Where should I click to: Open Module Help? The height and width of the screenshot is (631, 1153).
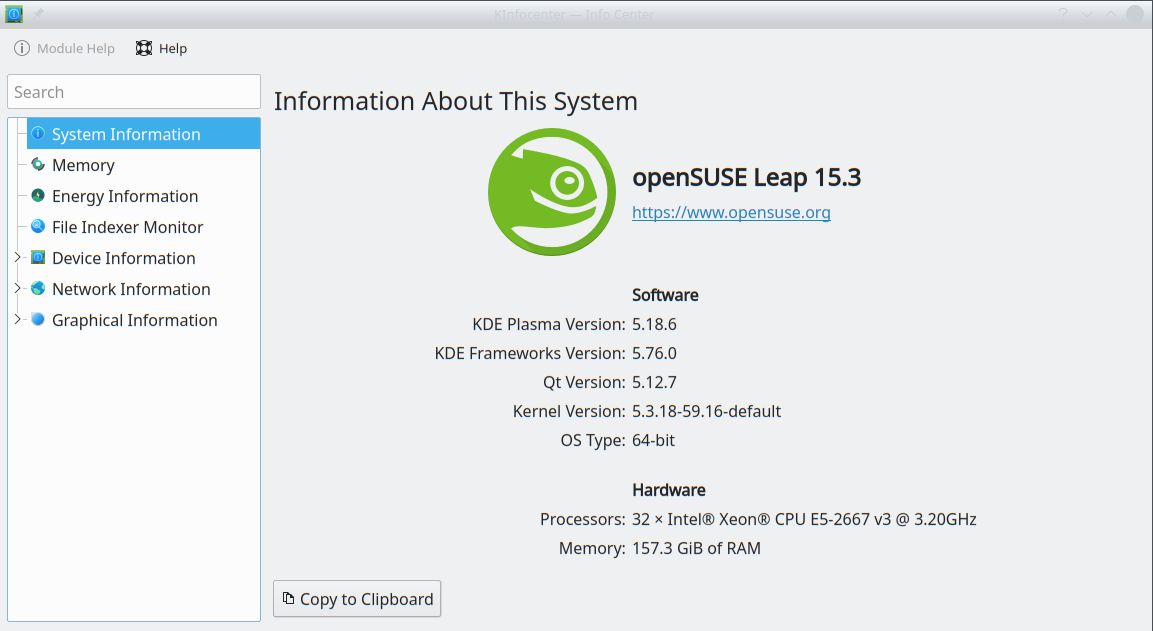coord(64,48)
